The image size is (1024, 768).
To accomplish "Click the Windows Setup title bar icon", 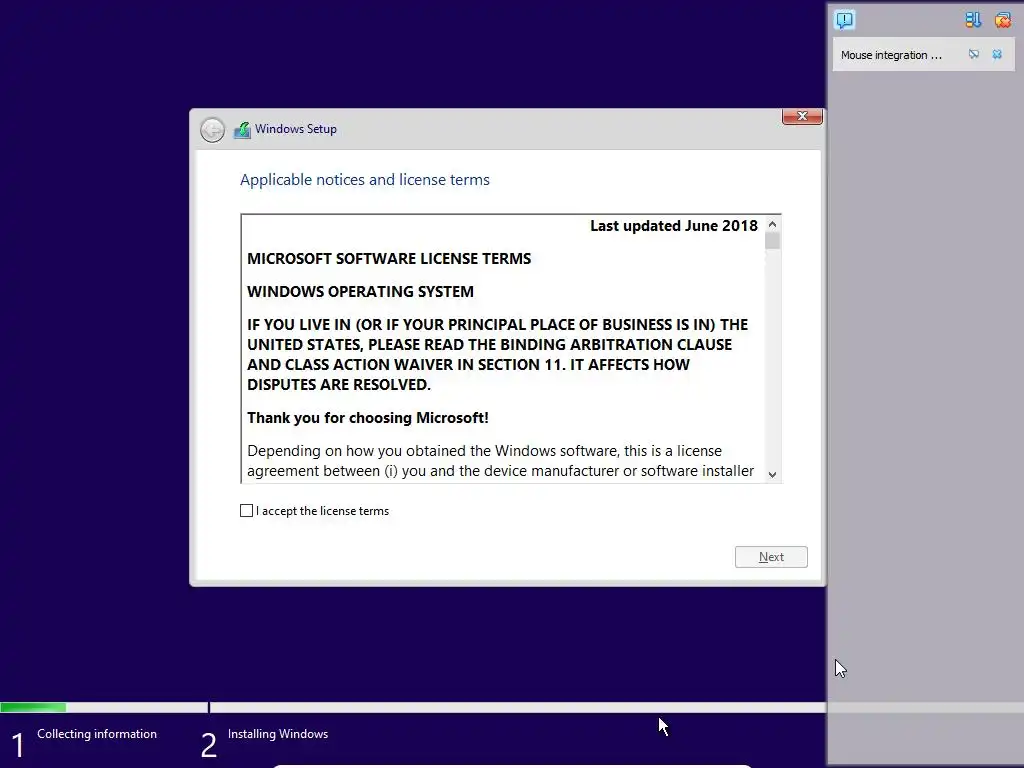I will (x=242, y=129).
